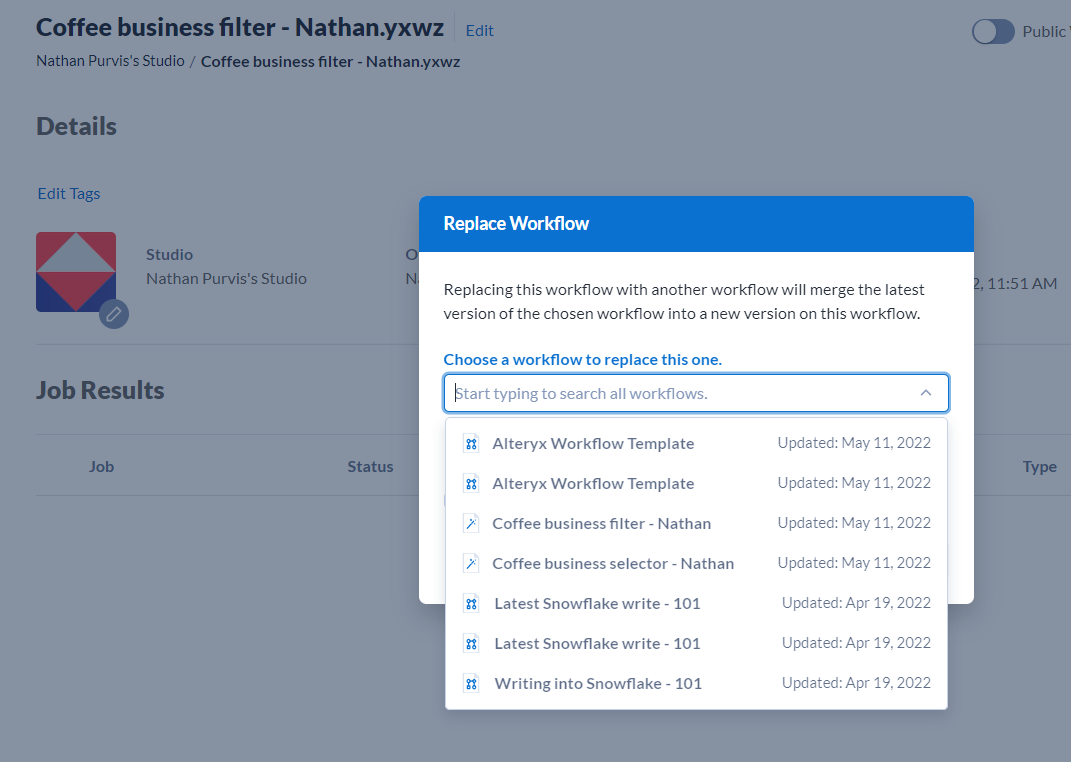This screenshot has width=1071, height=762.
Task: Click the workflow search input field
Action: click(680, 393)
